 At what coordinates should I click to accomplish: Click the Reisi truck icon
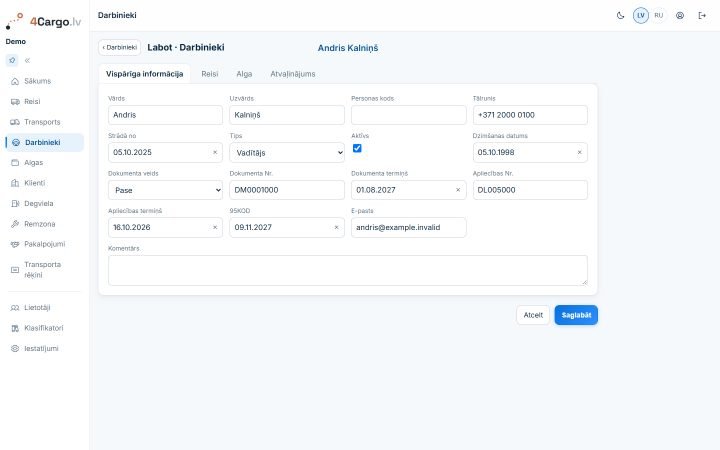pos(15,101)
